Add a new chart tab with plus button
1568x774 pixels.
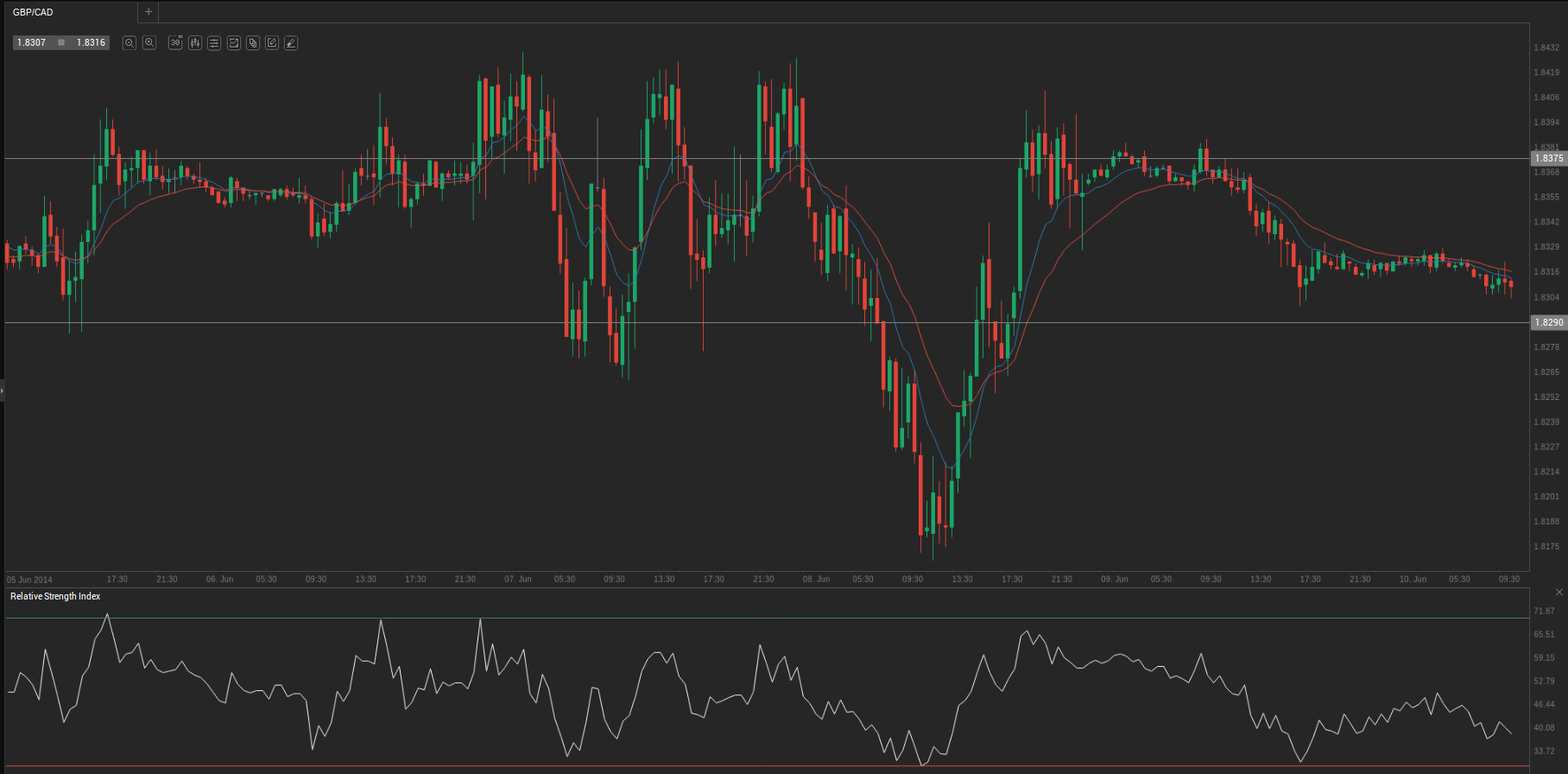pyautogui.click(x=149, y=12)
